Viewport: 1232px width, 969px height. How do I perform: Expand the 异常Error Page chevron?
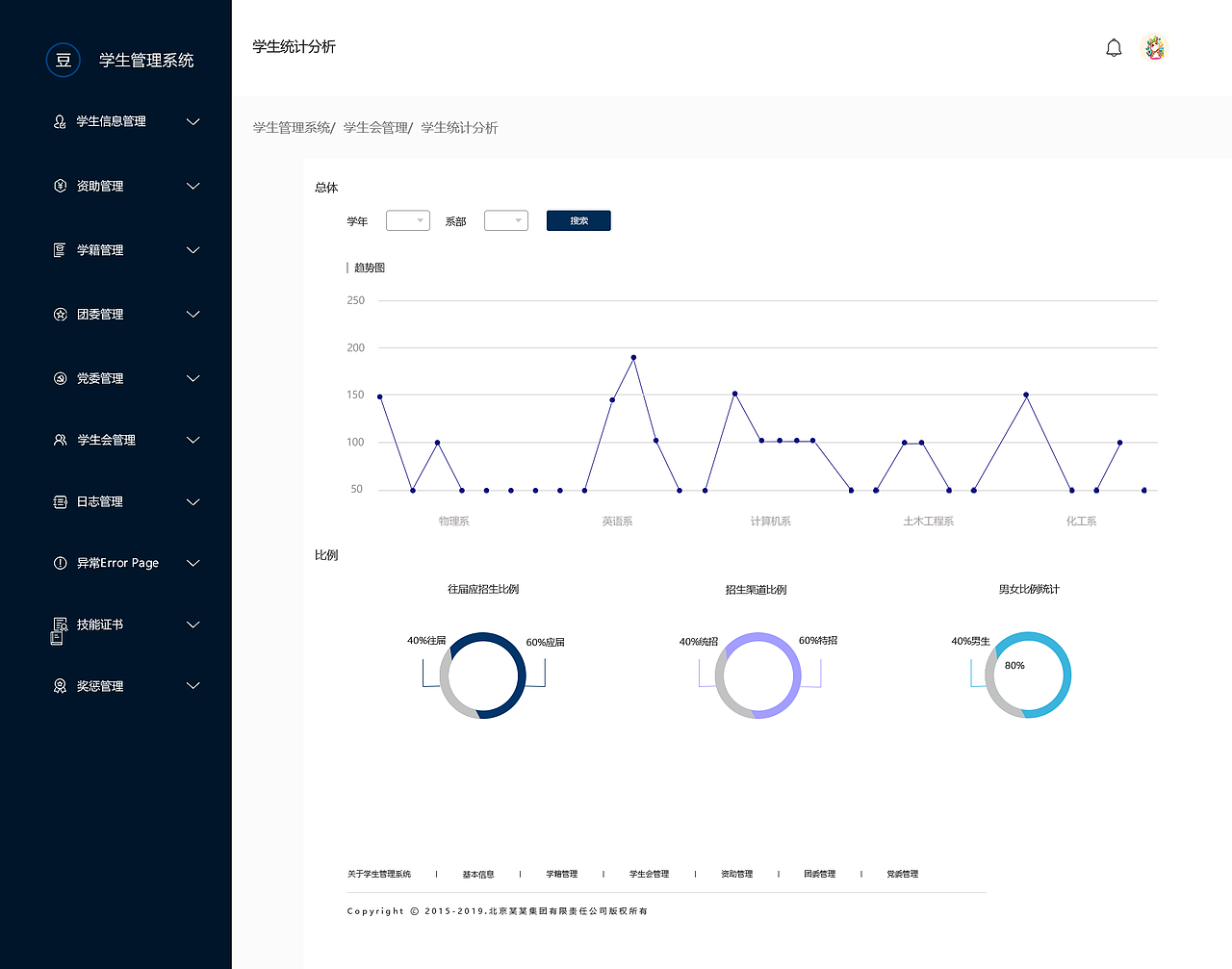(192, 563)
